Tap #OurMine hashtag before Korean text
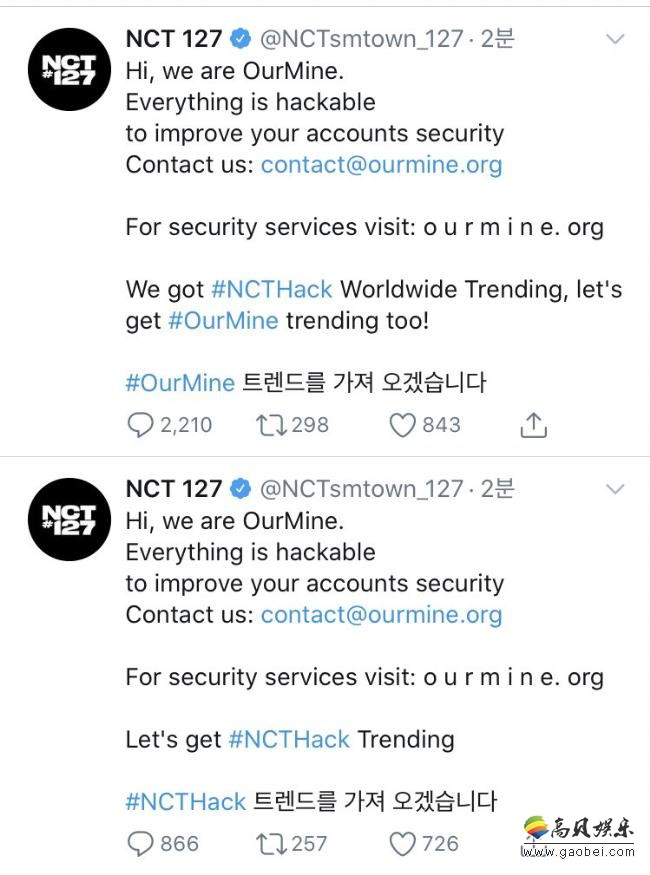 point(180,382)
